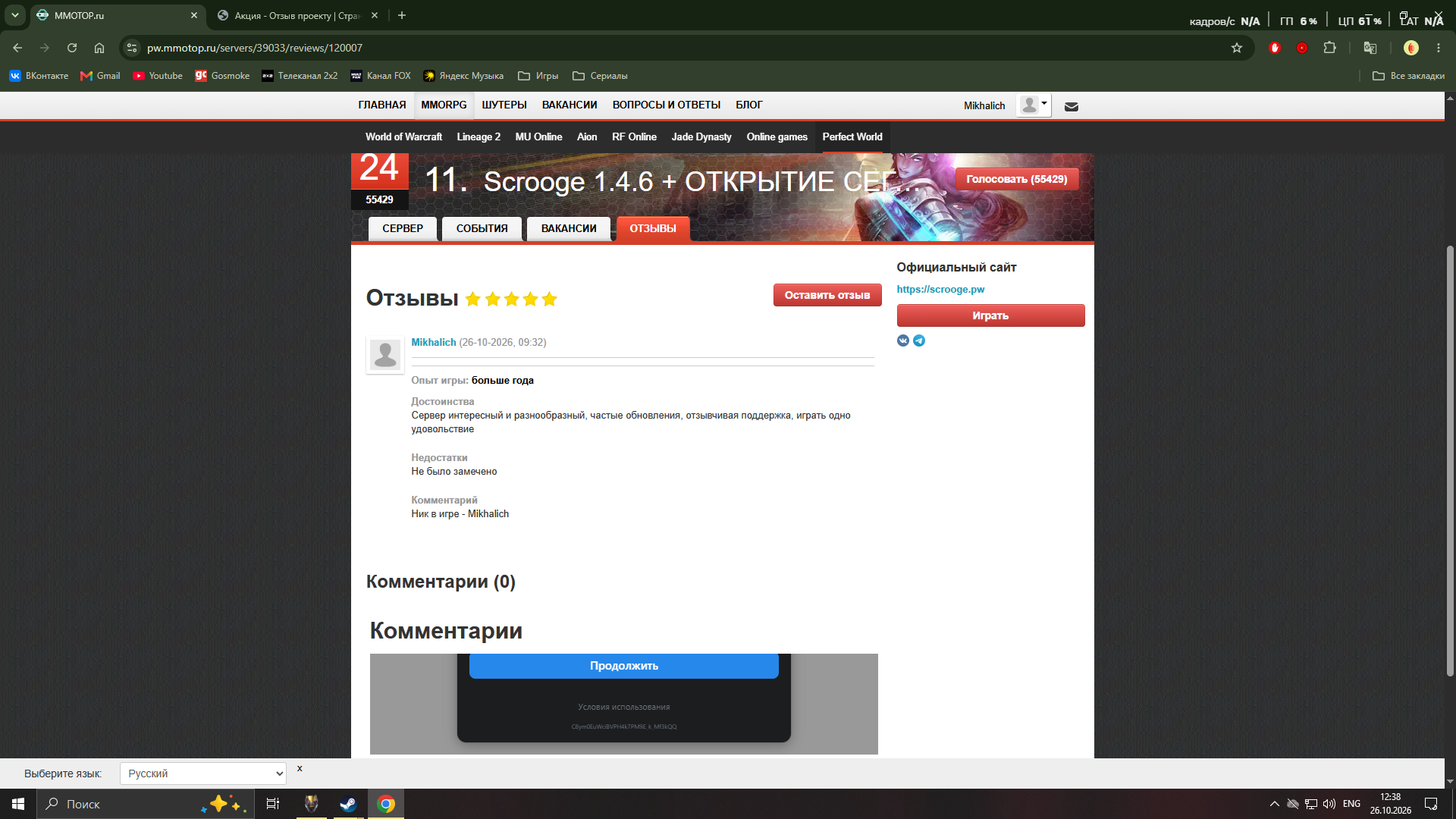Open the messages envelope icon
This screenshot has height=819, width=1456.
(1072, 106)
